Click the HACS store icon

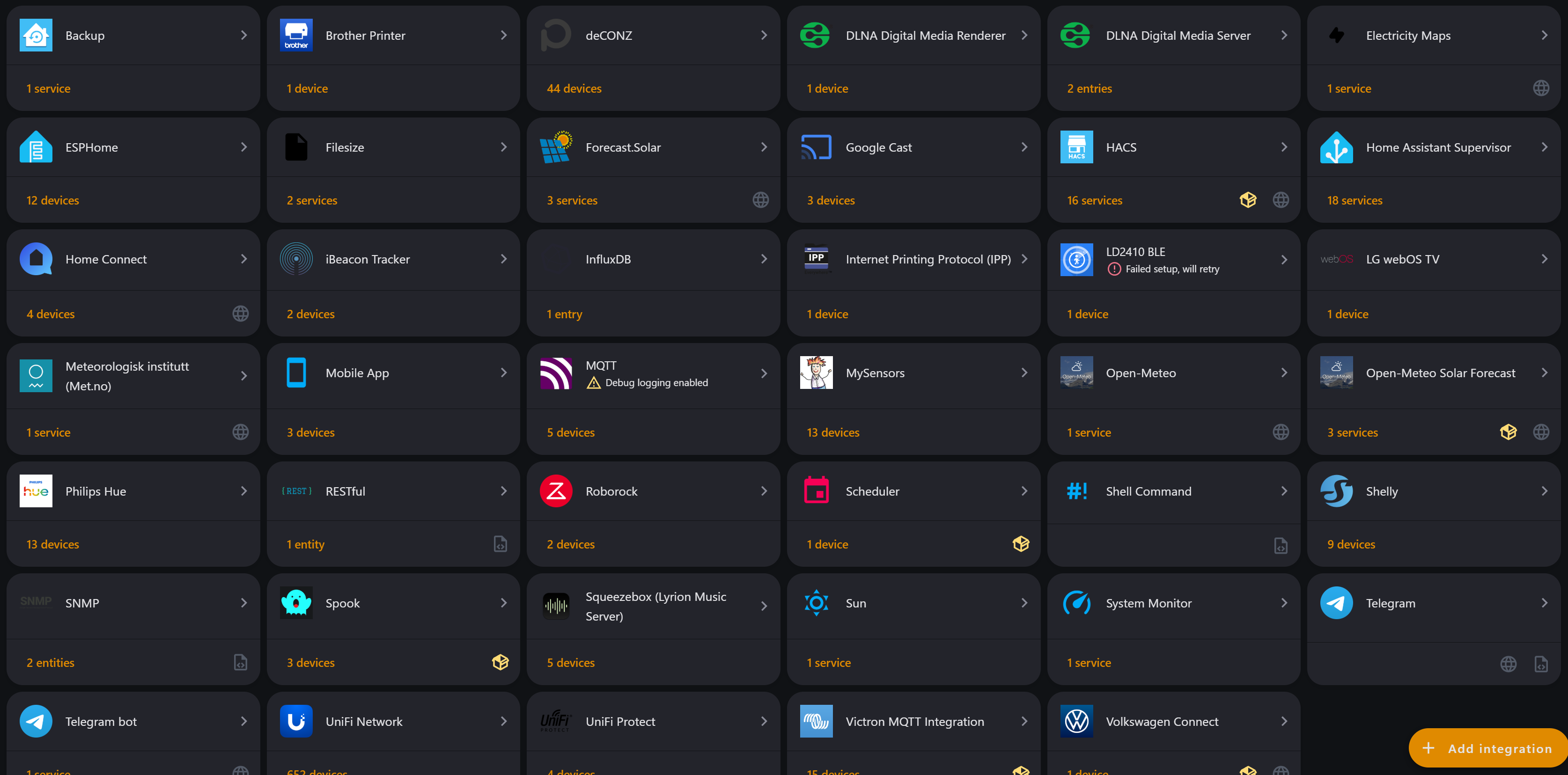pos(1075,147)
